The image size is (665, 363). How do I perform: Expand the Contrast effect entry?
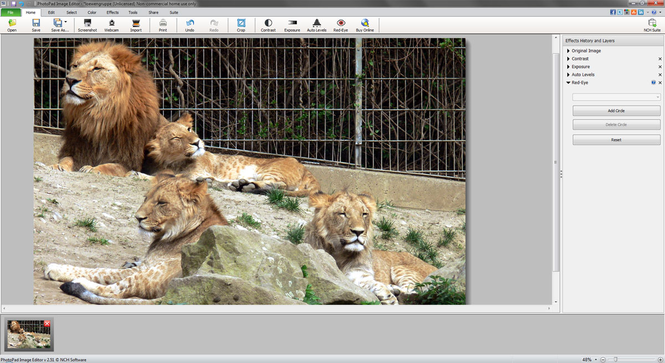coord(568,59)
